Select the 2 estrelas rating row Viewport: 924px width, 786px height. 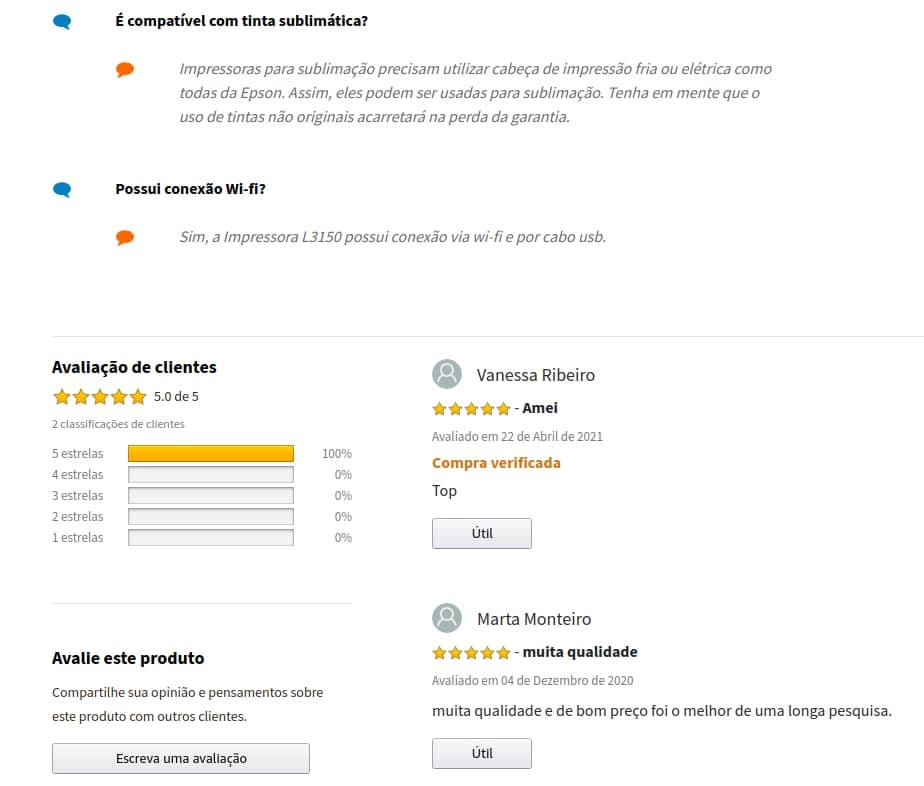[202, 517]
